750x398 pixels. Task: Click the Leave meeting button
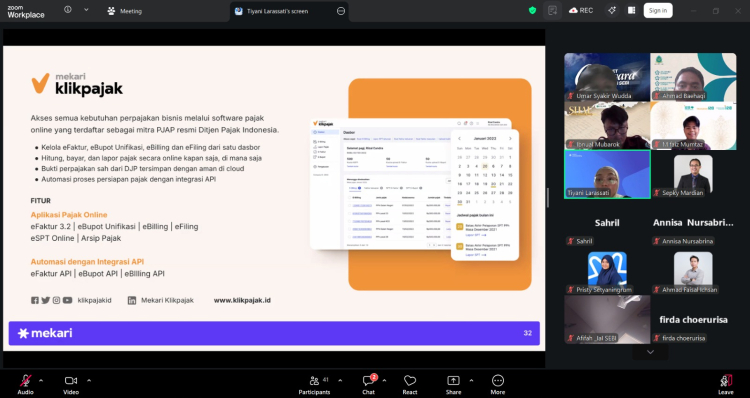726,385
